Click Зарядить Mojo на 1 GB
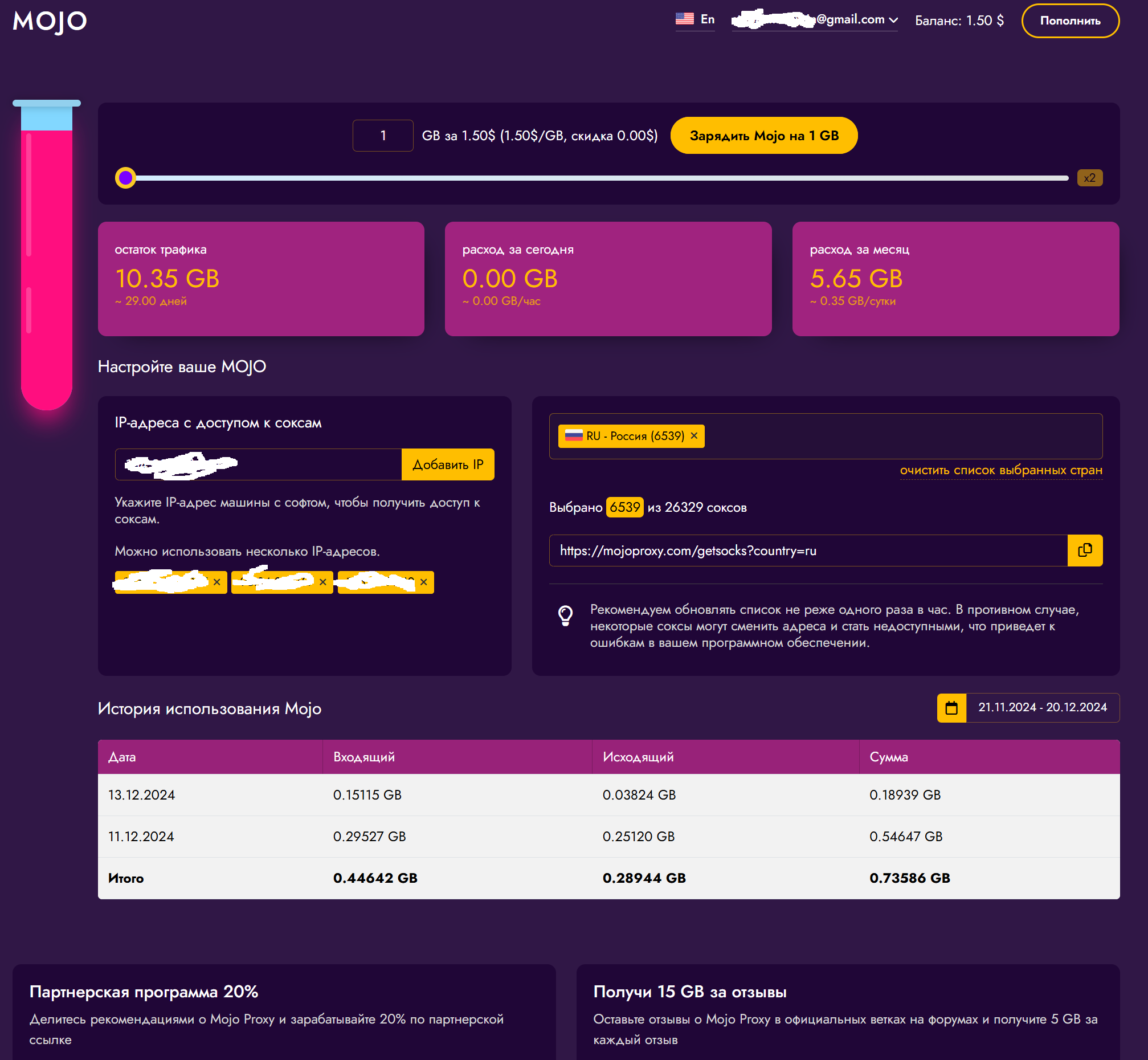This screenshot has height=1060, width=1148. tap(764, 136)
